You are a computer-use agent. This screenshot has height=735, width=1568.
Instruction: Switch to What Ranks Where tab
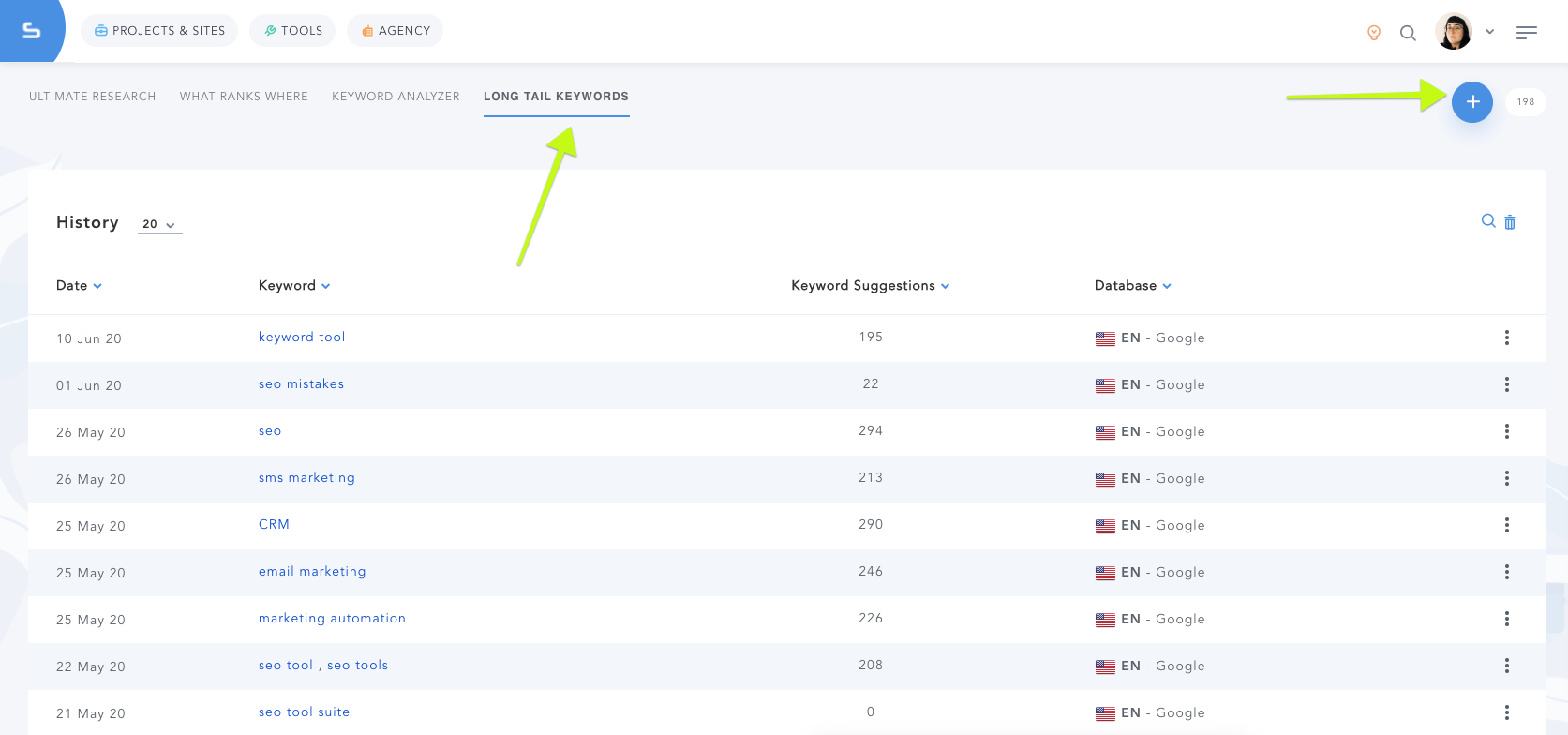pyautogui.click(x=244, y=97)
